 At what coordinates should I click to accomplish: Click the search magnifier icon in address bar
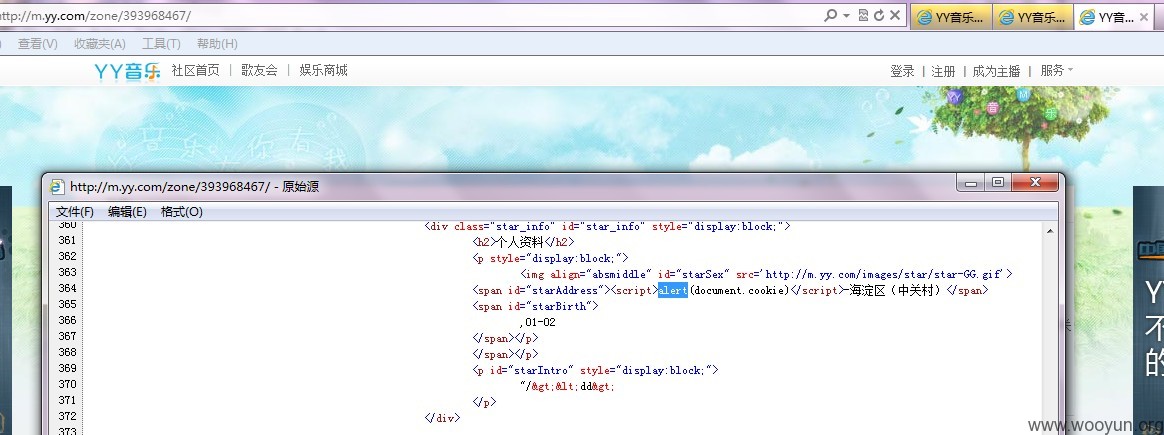831,16
